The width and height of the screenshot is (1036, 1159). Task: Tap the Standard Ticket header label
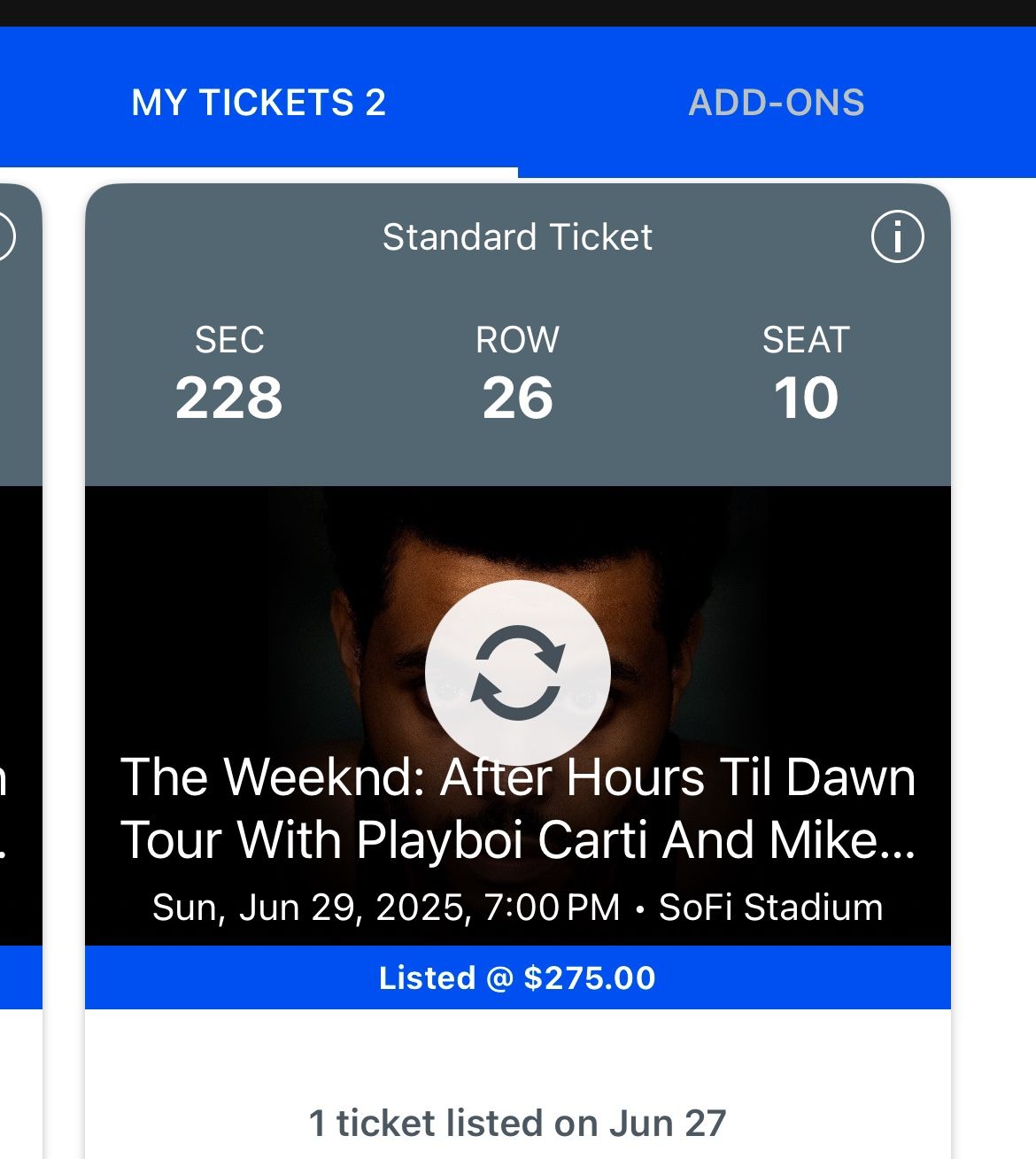pyautogui.click(x=518, y=237)
